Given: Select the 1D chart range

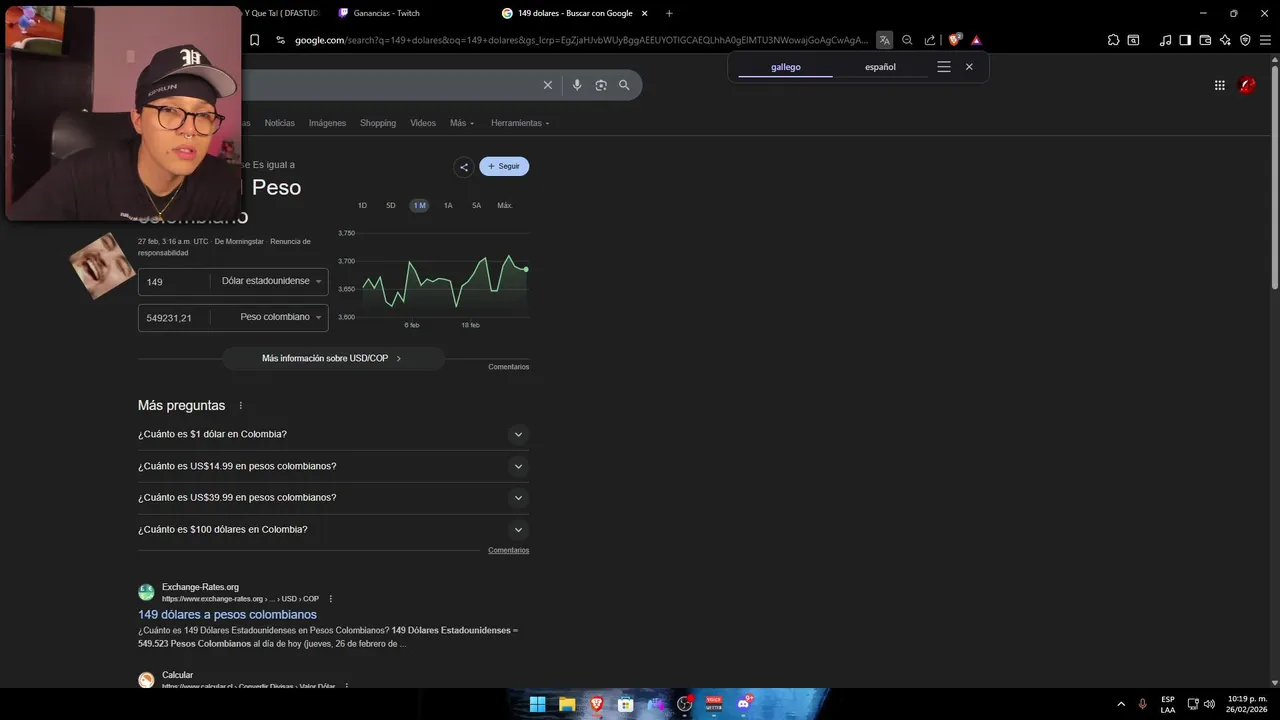Looking at the screenshot, I should point(362,205).
